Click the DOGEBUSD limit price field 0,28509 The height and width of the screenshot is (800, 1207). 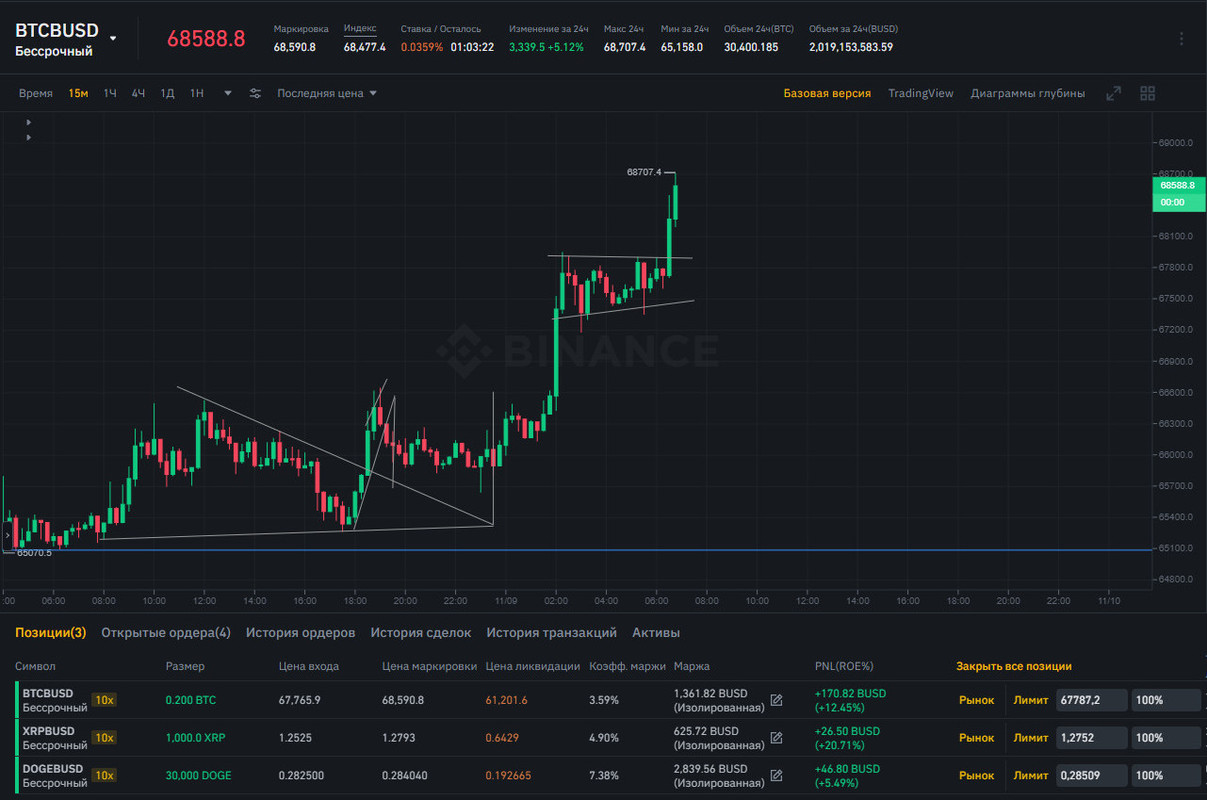[x=1091, y=775]
